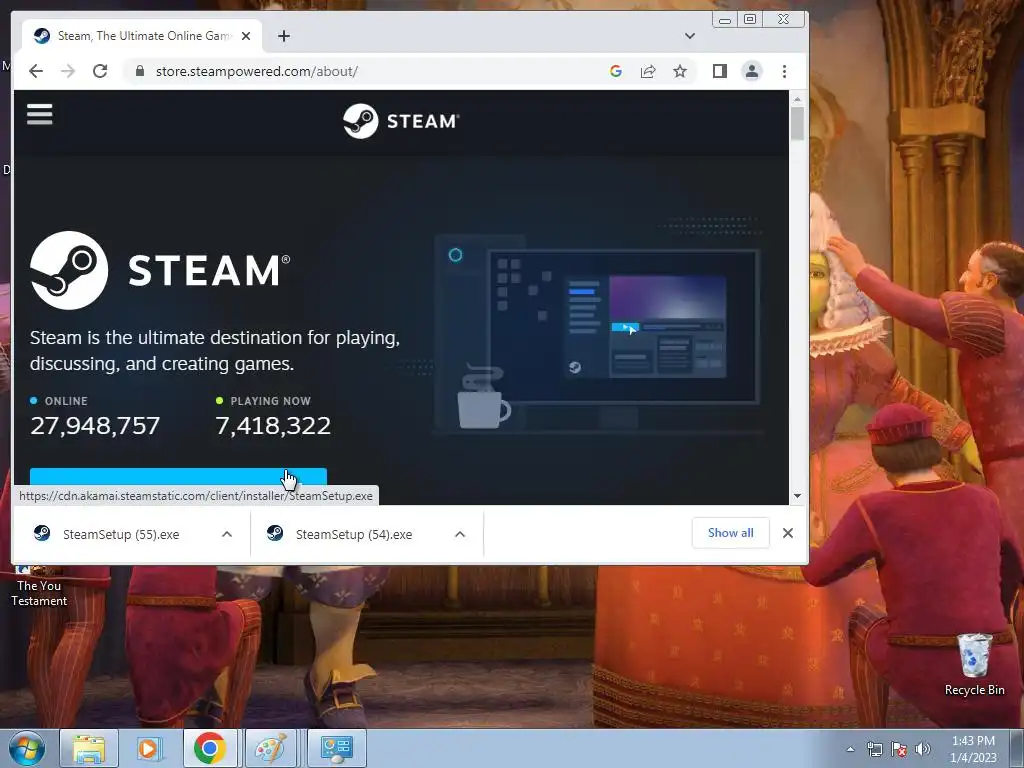Click the vertical scrollbar thumb
Screen dimensions: 1024x768
pos(797,123)
